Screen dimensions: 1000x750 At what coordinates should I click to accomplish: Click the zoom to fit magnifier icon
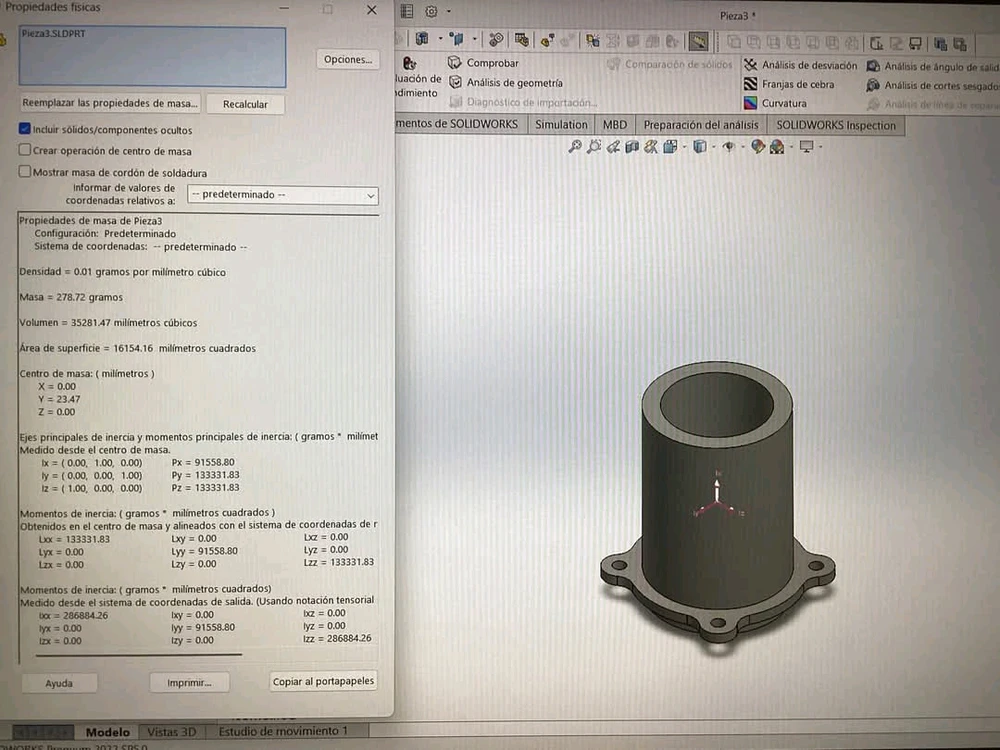(x=575, y=147)
